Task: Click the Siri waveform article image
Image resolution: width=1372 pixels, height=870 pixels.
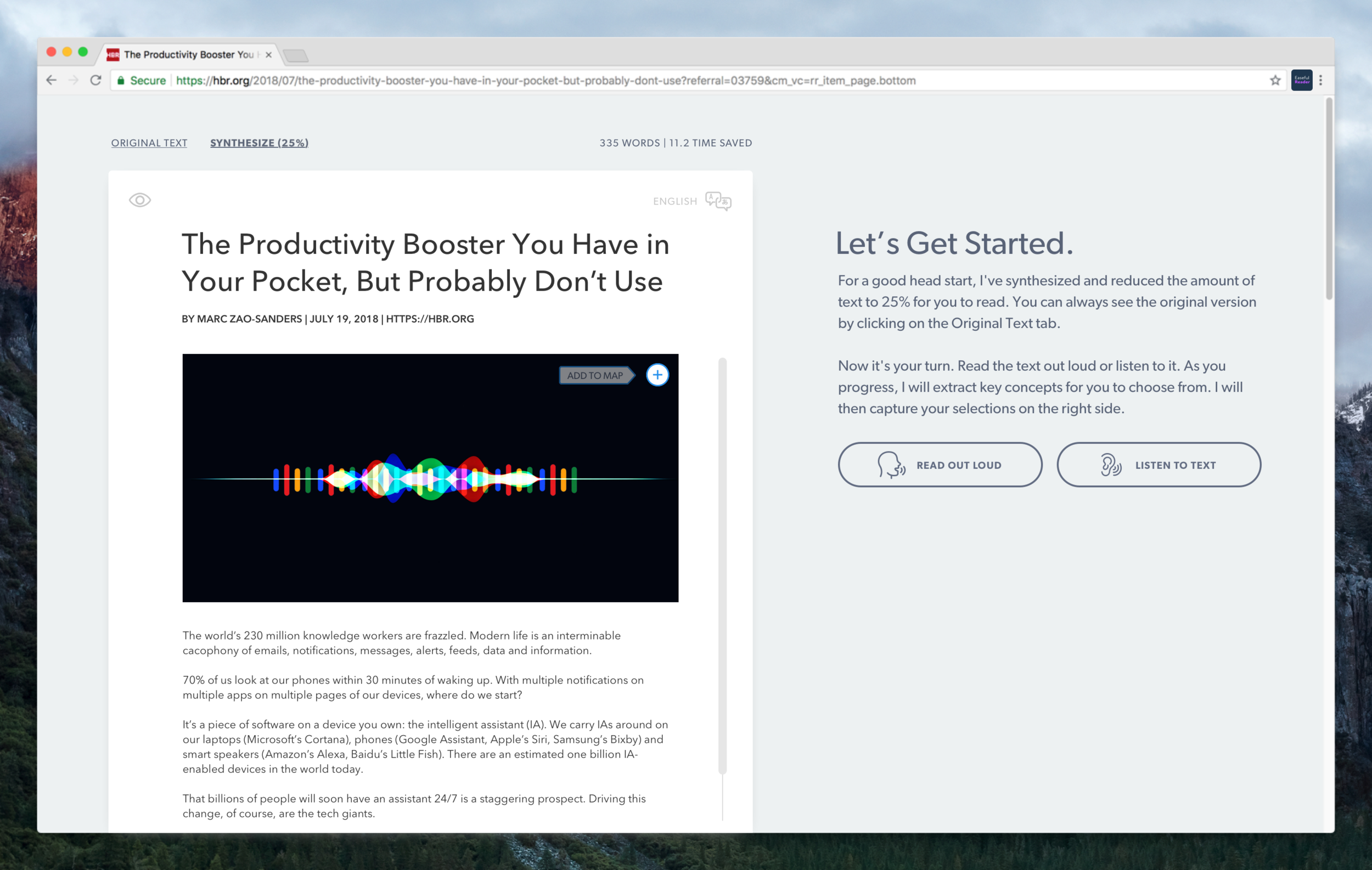Action: [430, 478]
